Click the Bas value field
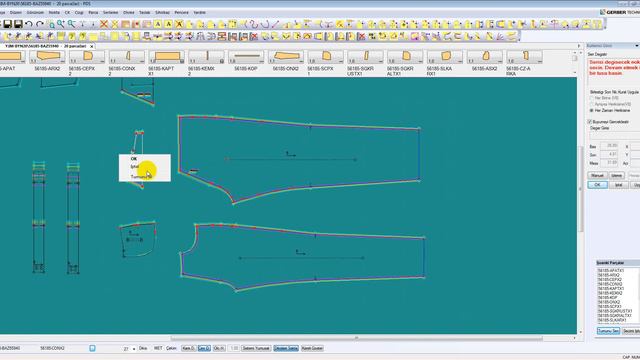The height and width of the screenshot is (360, 640). pyautogui.click(x=609, y=146)
